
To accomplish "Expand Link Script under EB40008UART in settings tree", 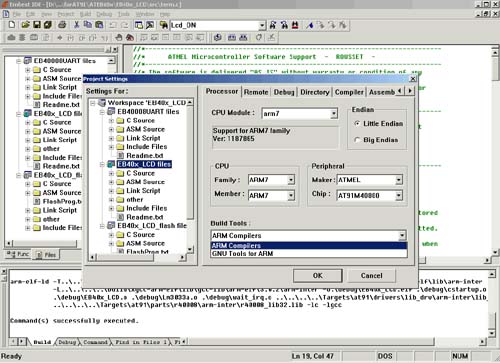I will [111, 138].
